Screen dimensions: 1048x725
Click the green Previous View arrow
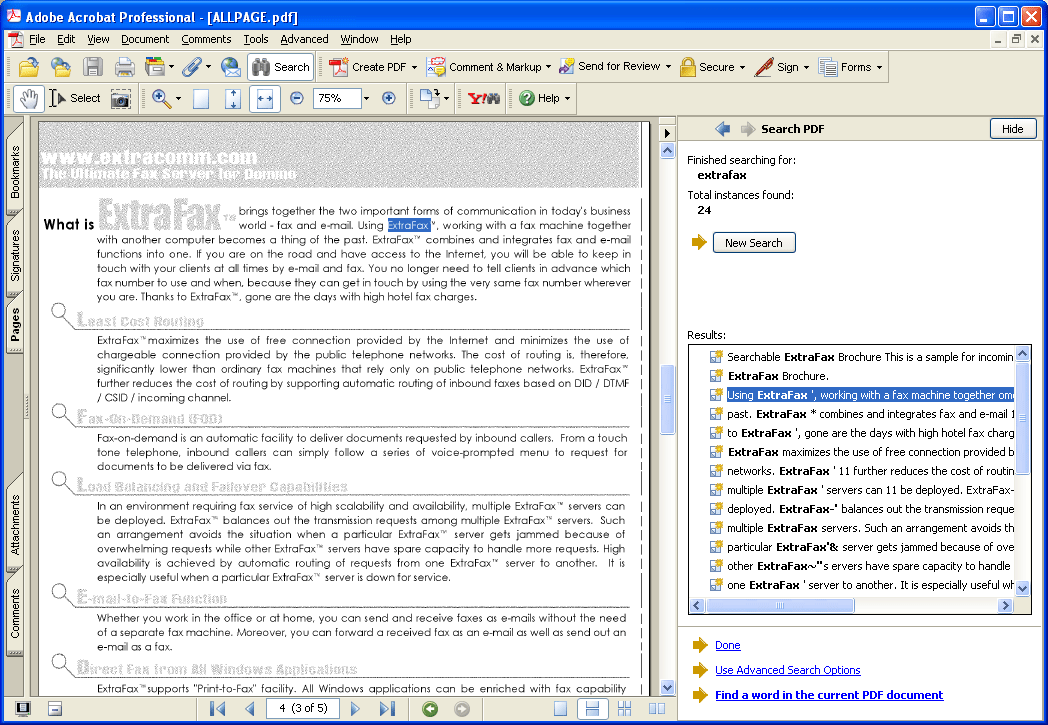coord(430,709)
